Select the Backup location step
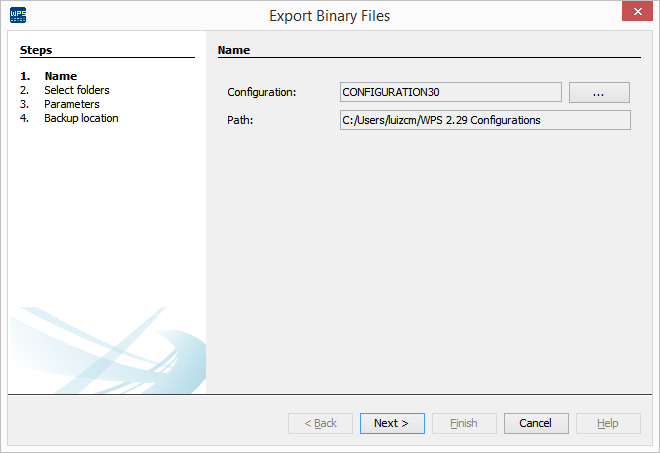This screenshot has height=453, width=660. [81, 118]
